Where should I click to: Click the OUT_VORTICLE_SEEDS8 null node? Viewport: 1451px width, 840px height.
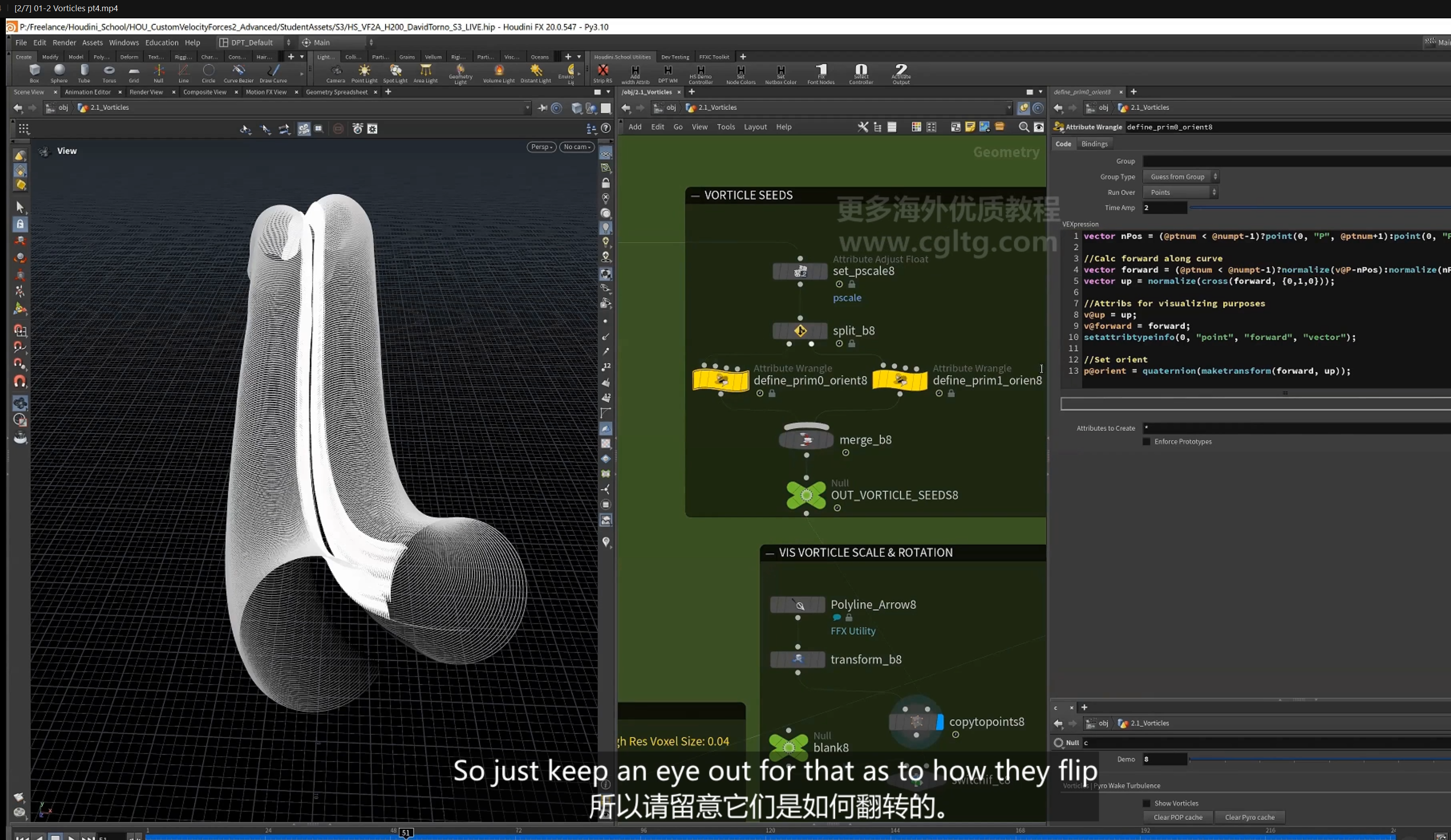(806, 494)
